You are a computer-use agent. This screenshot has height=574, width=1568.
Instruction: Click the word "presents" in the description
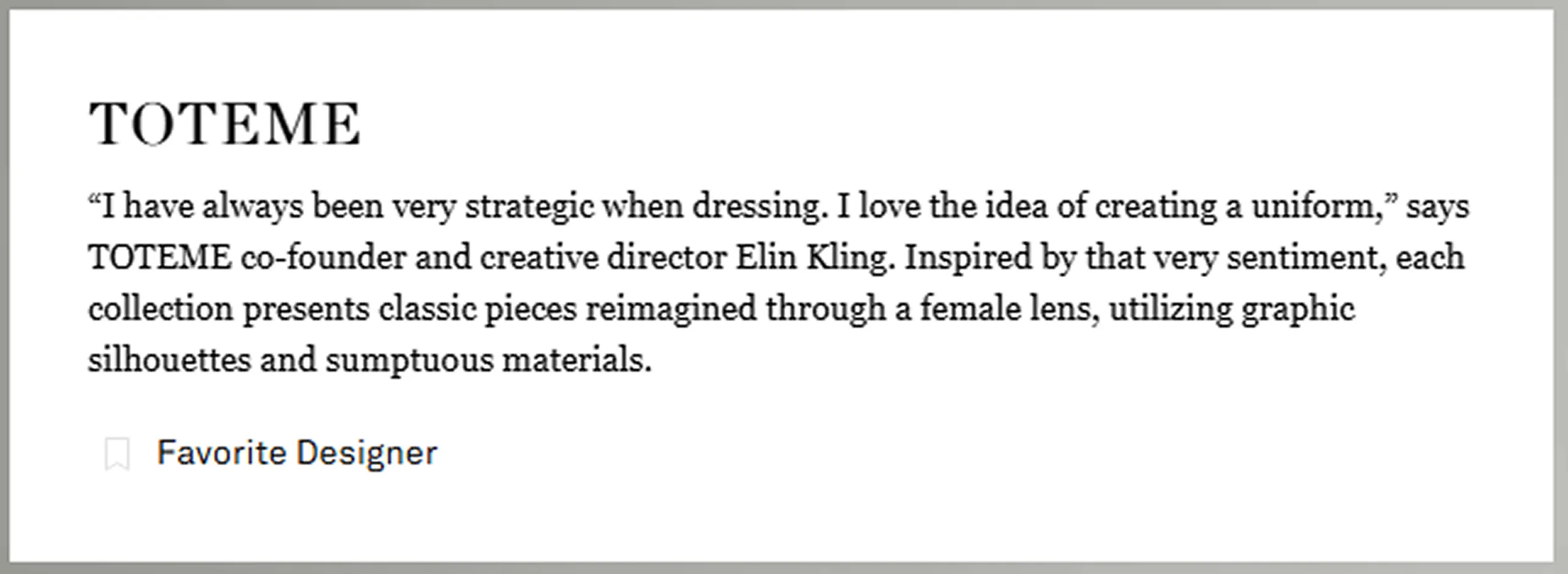pyautogui.click(x=307, y=308)
